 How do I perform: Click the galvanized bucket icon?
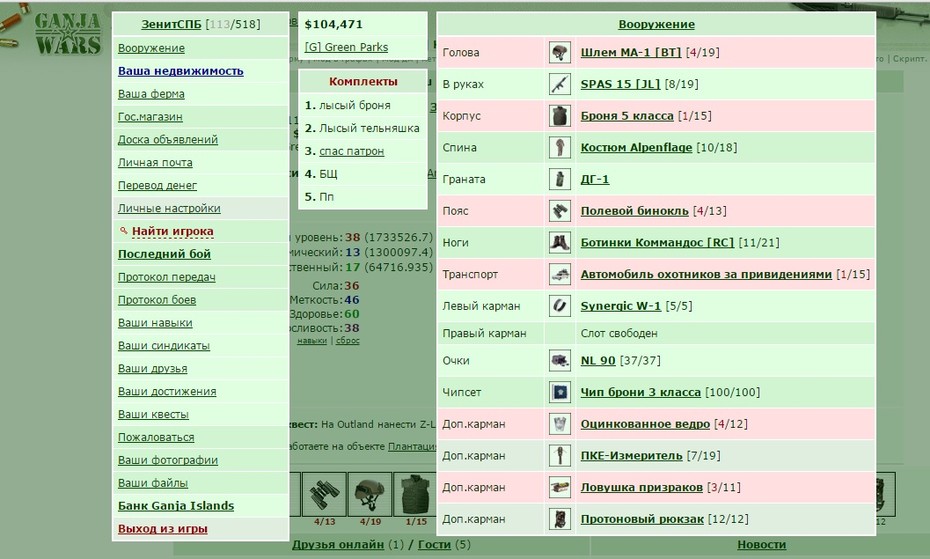559,424
